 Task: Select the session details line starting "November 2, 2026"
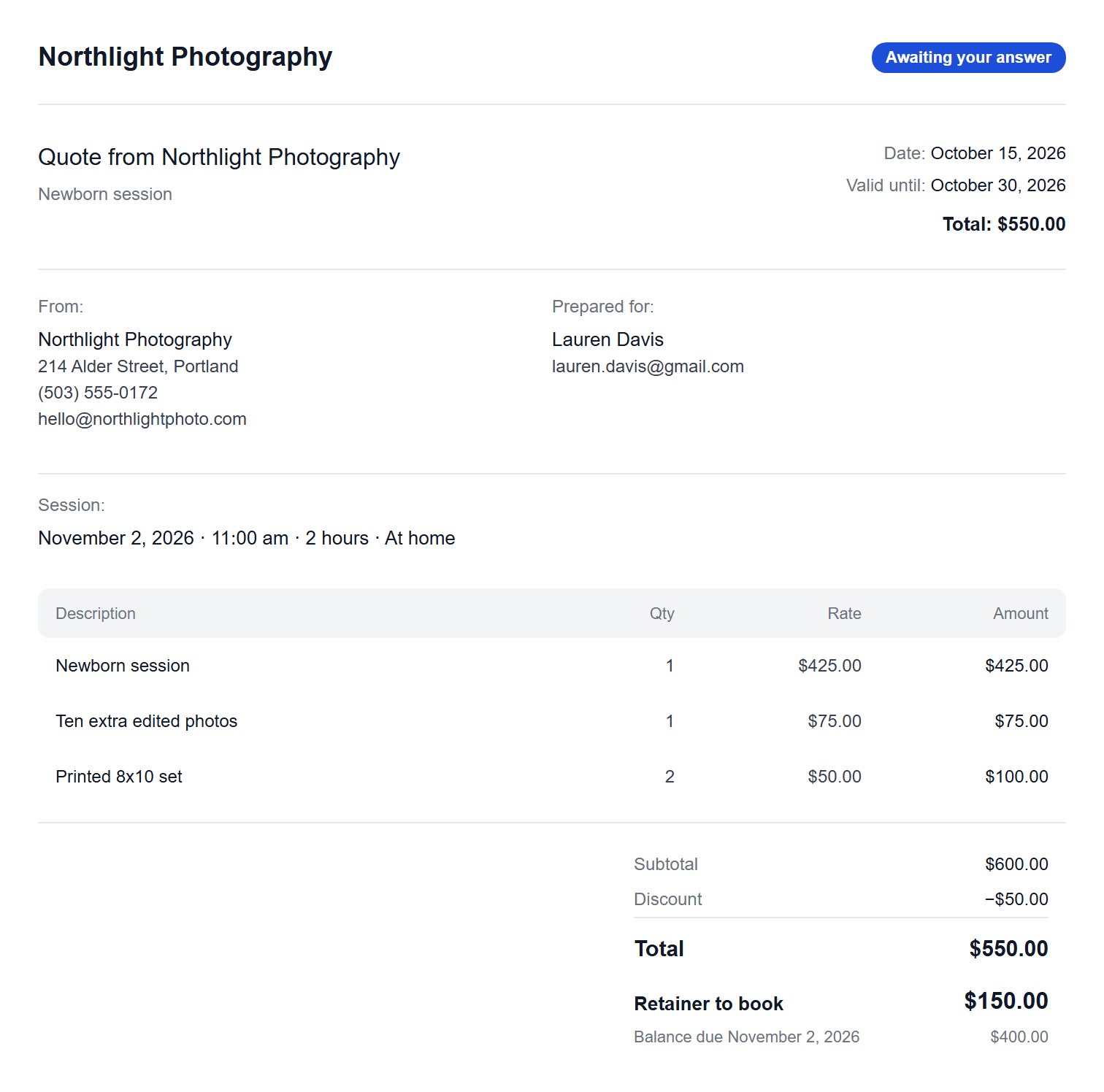pyautogui.click(x=247, y=538)
